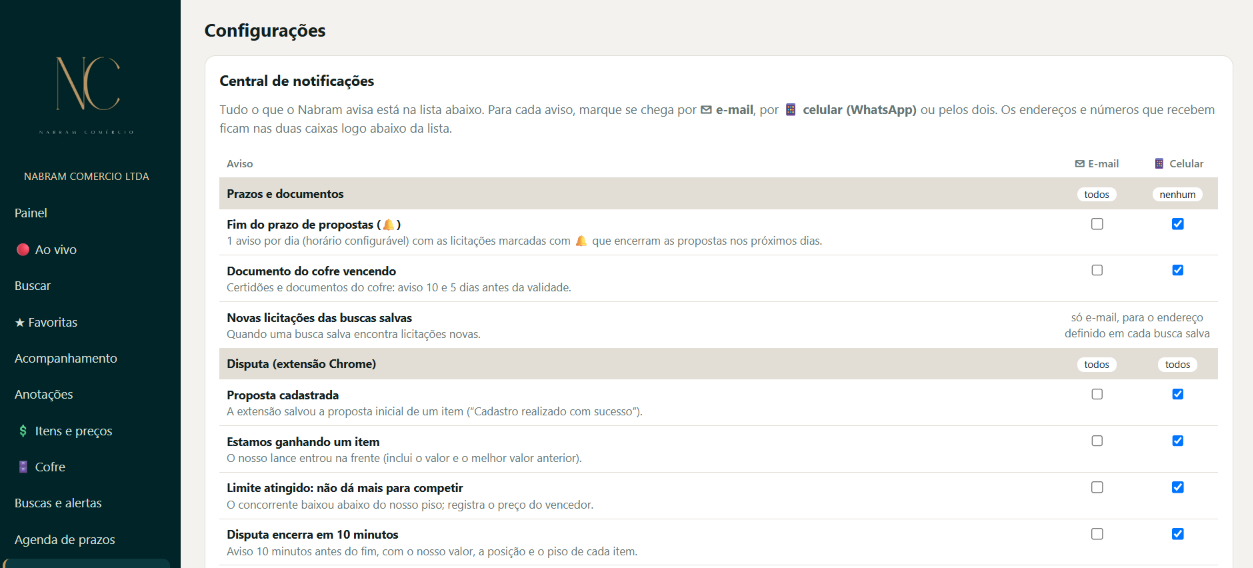Uncheck Celular for Limite atingido

[x=1177, y=487]
